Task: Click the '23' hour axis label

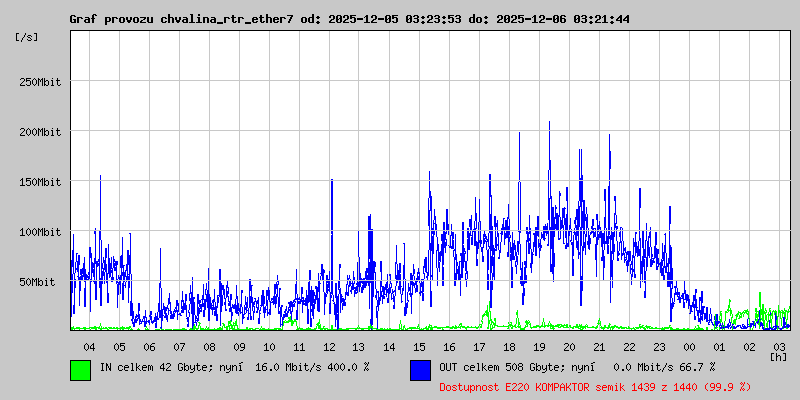Action: 660,347
